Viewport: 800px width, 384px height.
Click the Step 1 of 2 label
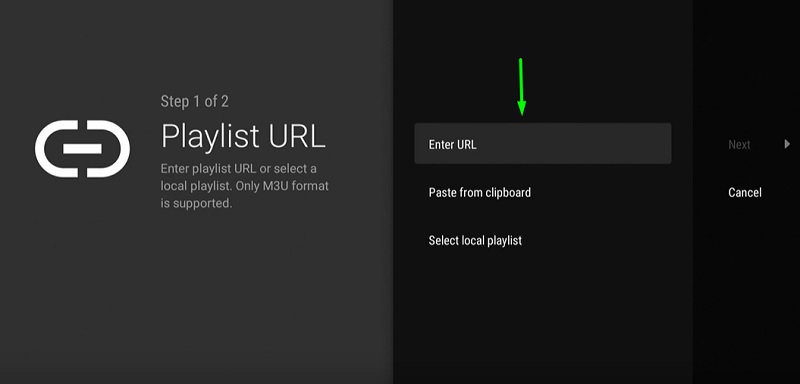[x=194, y=101]
